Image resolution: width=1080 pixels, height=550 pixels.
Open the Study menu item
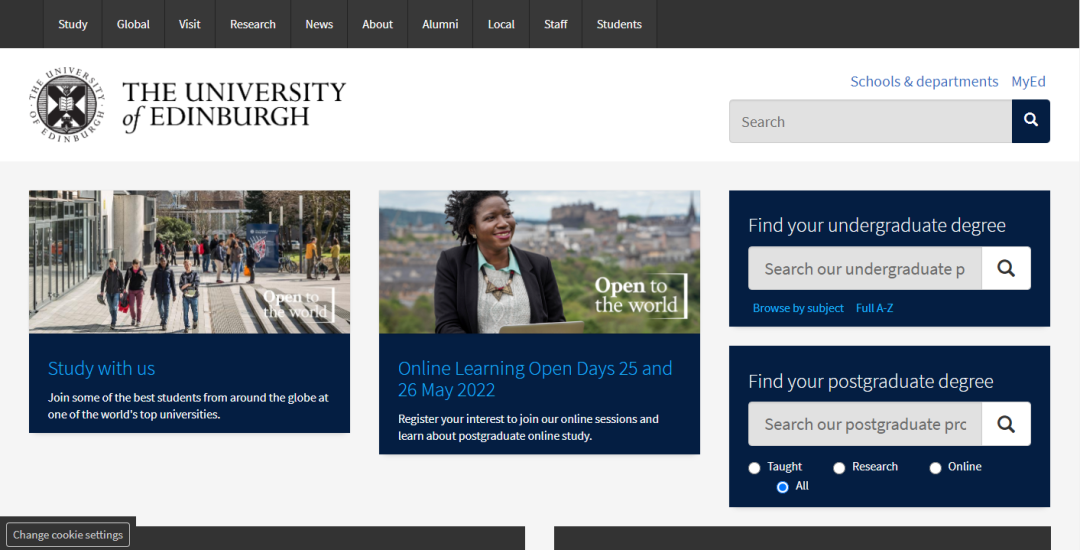coord(73,24)
